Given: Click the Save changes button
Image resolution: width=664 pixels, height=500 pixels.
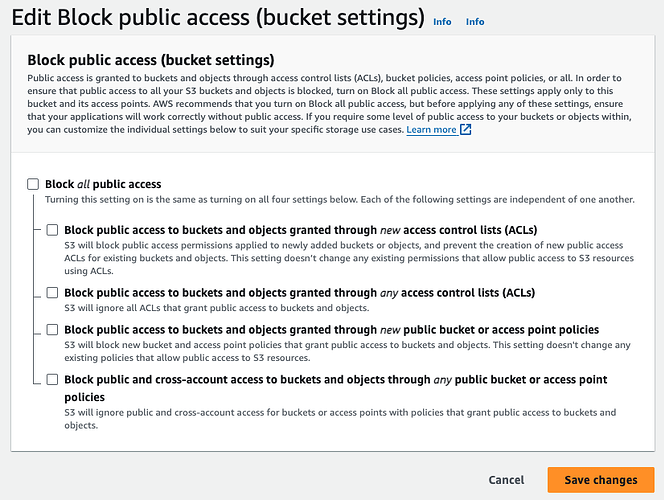Looking at the screenshot, I should pyautogui.click(x=600, y=480).
